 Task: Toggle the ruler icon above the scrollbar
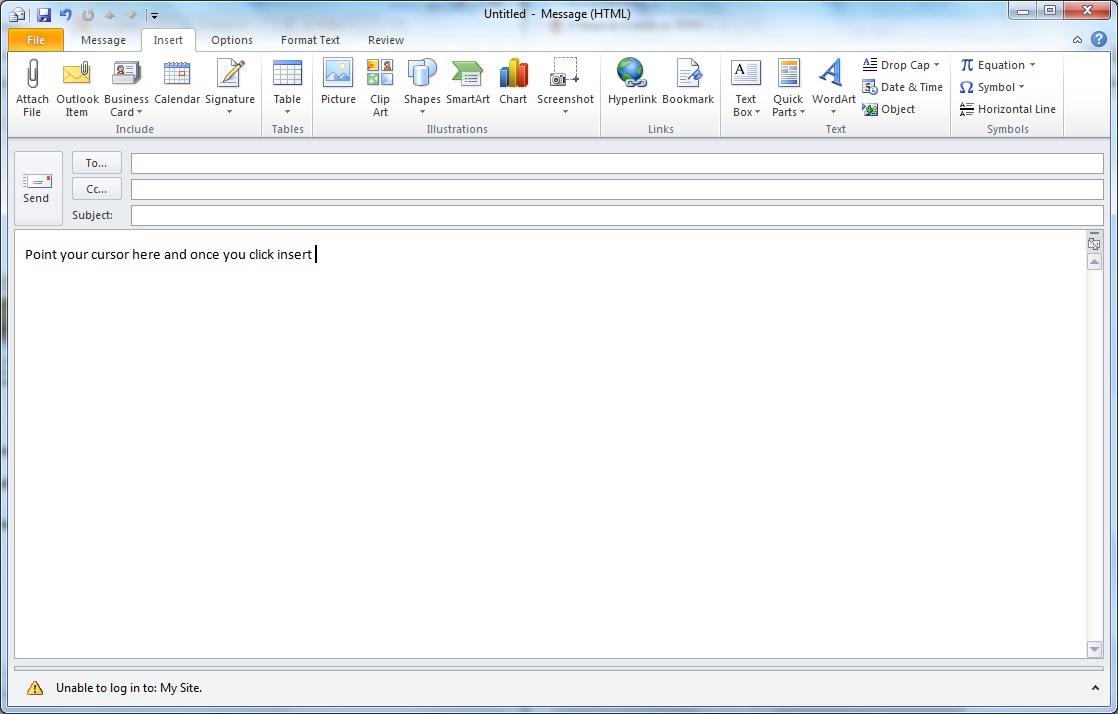pos(1094,244)
